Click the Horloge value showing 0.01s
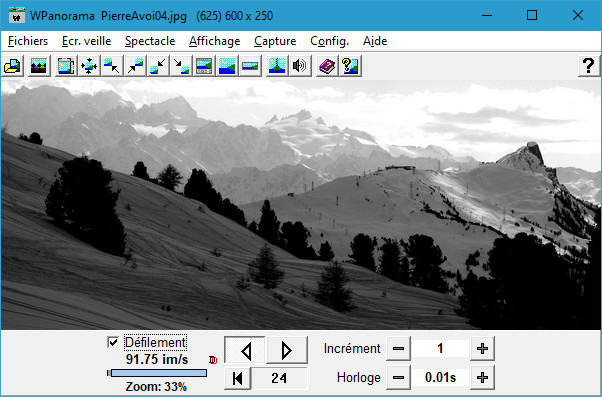This screenshot has width=602, height=397. point(440,377)
